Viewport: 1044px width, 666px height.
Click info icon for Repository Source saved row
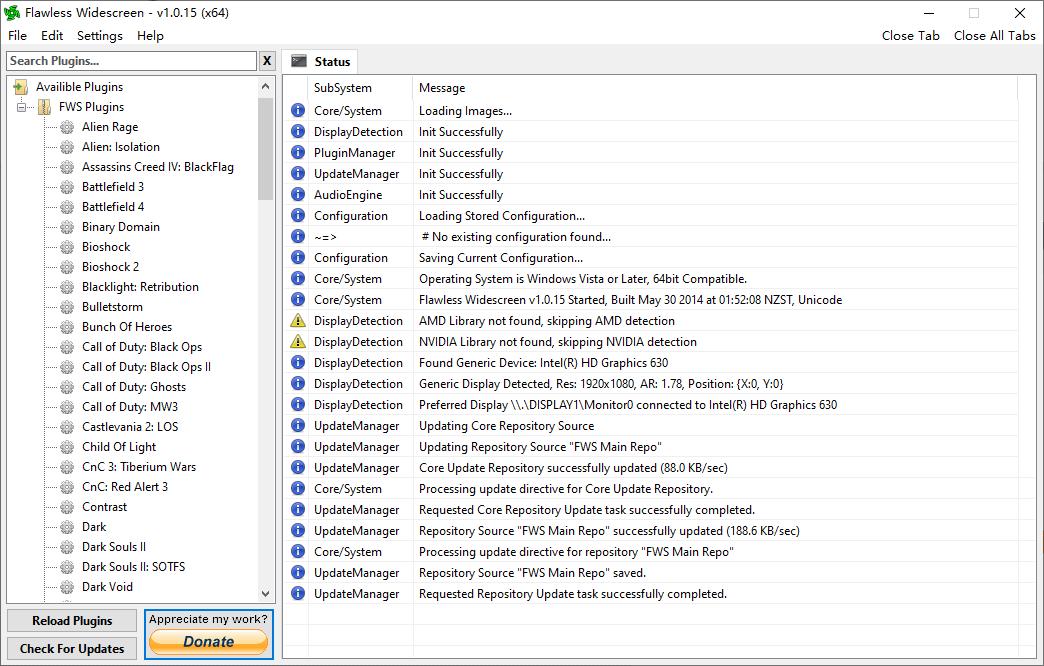tap(298, 572)
